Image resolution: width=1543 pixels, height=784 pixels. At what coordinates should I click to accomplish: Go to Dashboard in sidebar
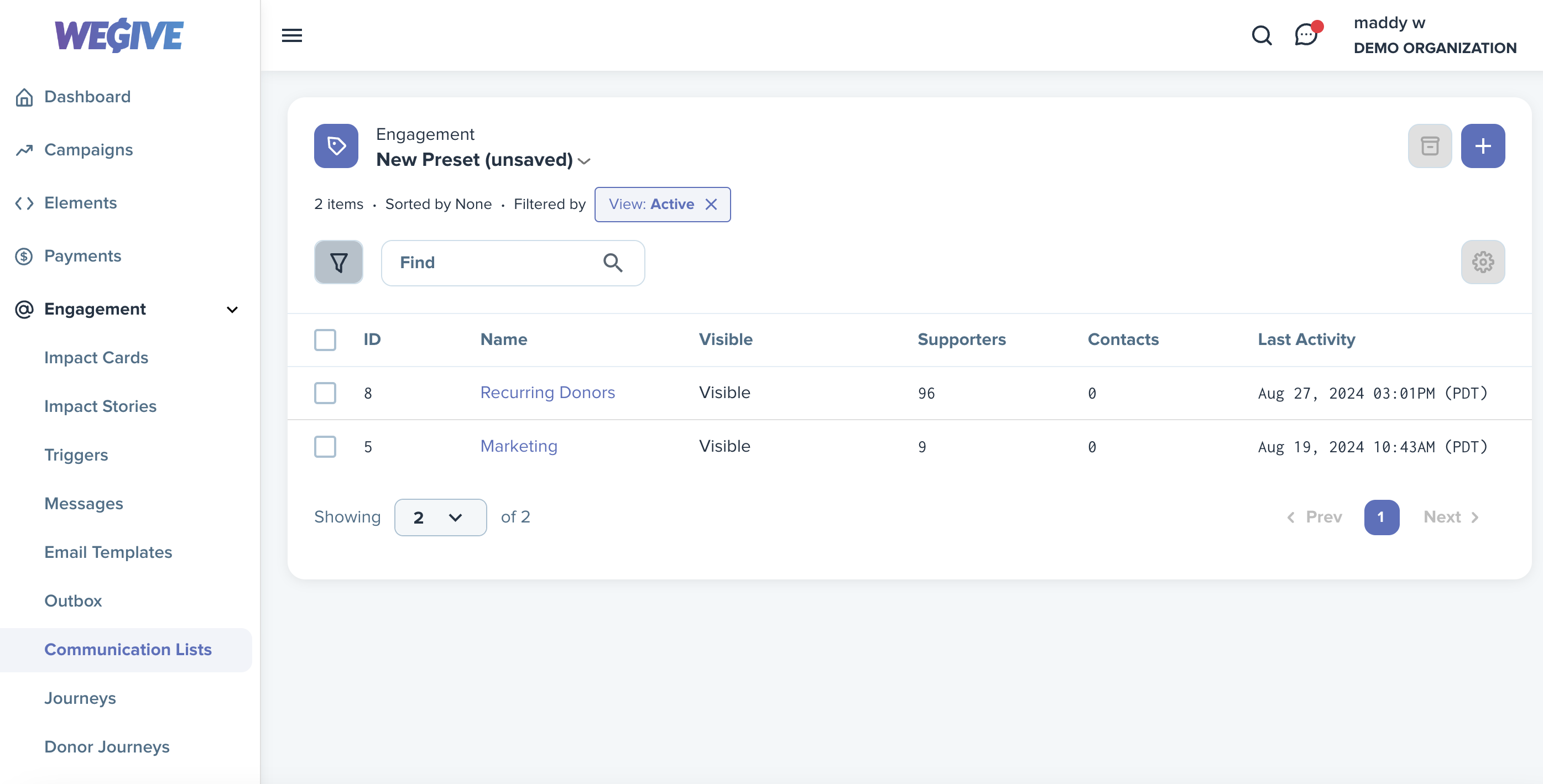(87, 97)
